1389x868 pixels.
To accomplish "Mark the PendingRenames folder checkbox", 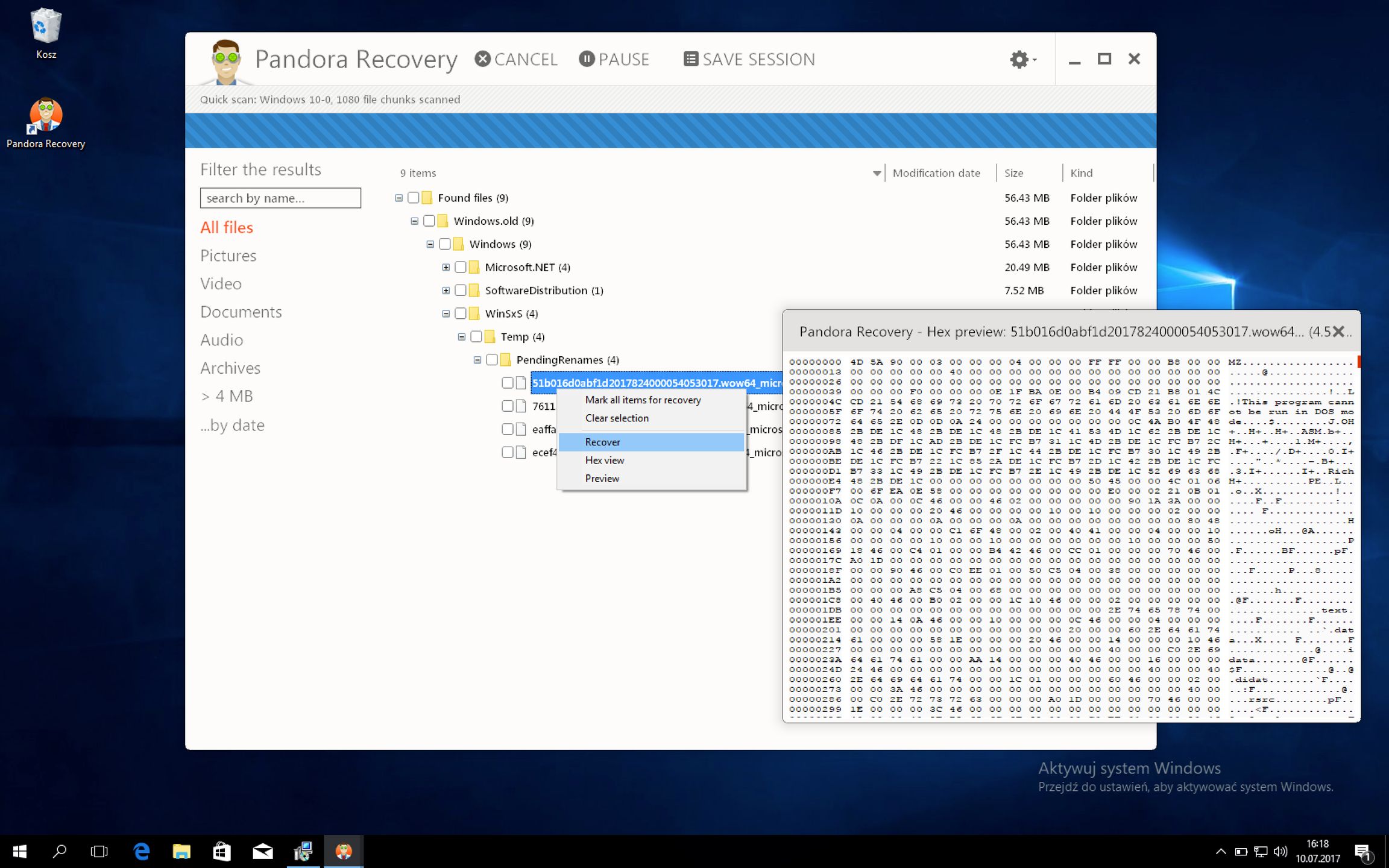I will pyautogui.click(x=492, y=360).
